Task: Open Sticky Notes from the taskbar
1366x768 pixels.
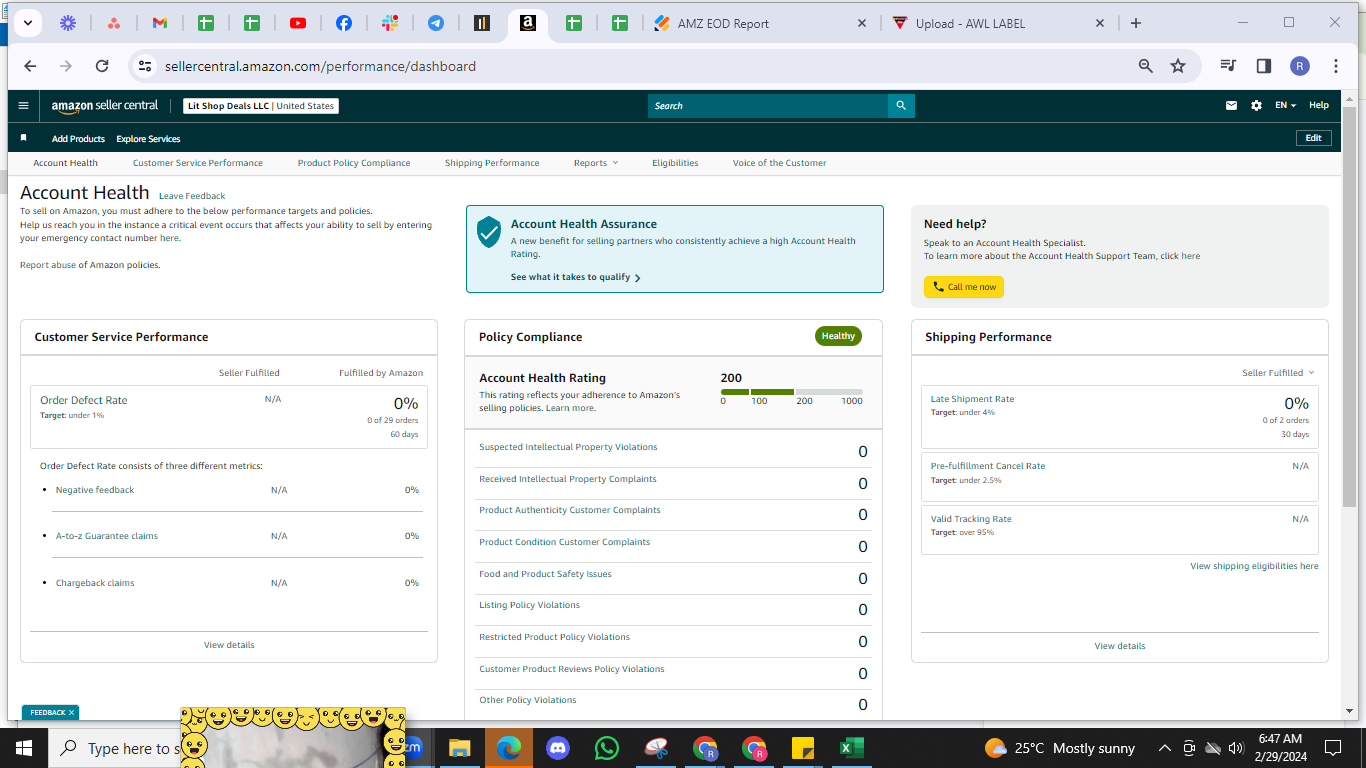Action: (803, 748)
